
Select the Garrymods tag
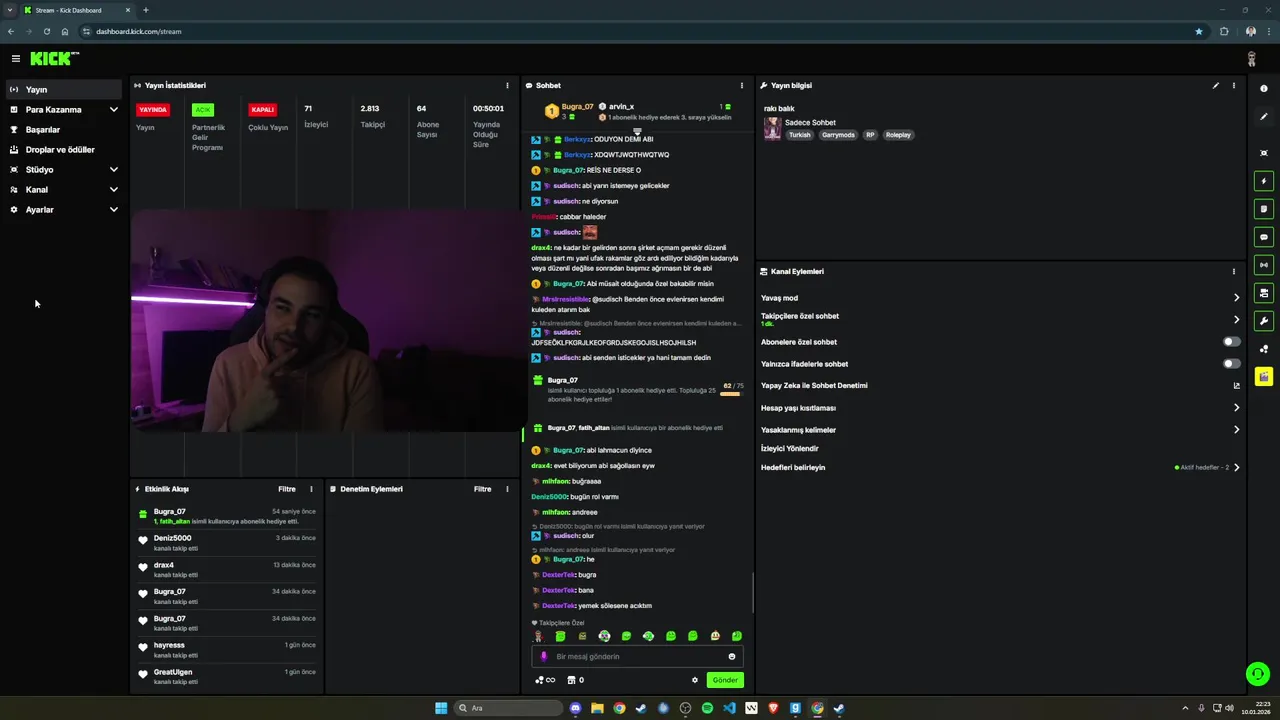coord(838,135)
